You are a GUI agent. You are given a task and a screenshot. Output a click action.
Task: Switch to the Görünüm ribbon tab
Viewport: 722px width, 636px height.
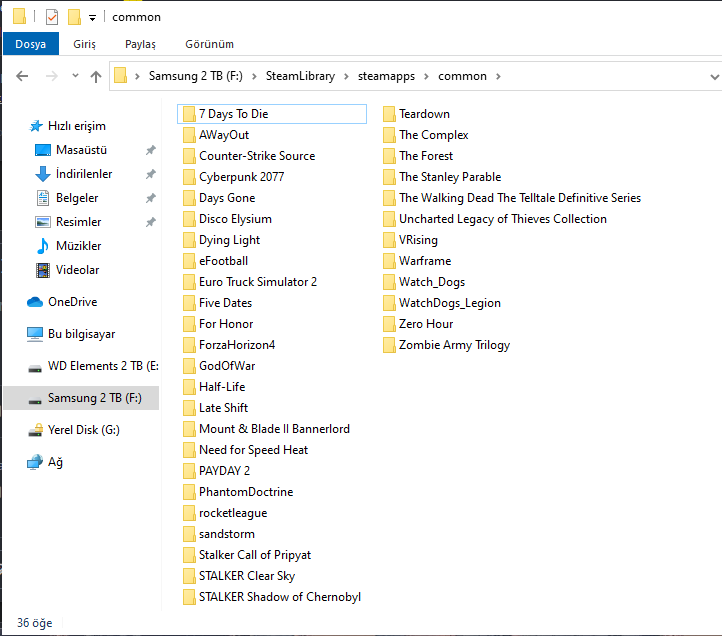click(210, 44)
